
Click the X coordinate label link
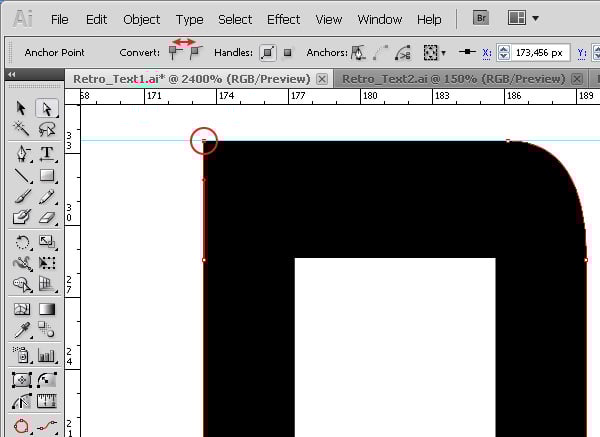(x=487, y=52)
